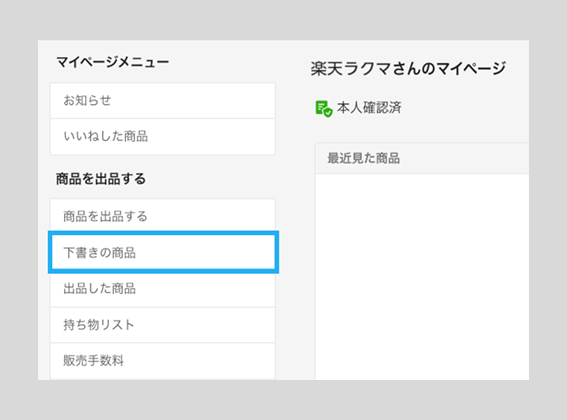Select the 商品を出品する menu entry
This screenshot has height=420, width=567.
coord(162,216)
